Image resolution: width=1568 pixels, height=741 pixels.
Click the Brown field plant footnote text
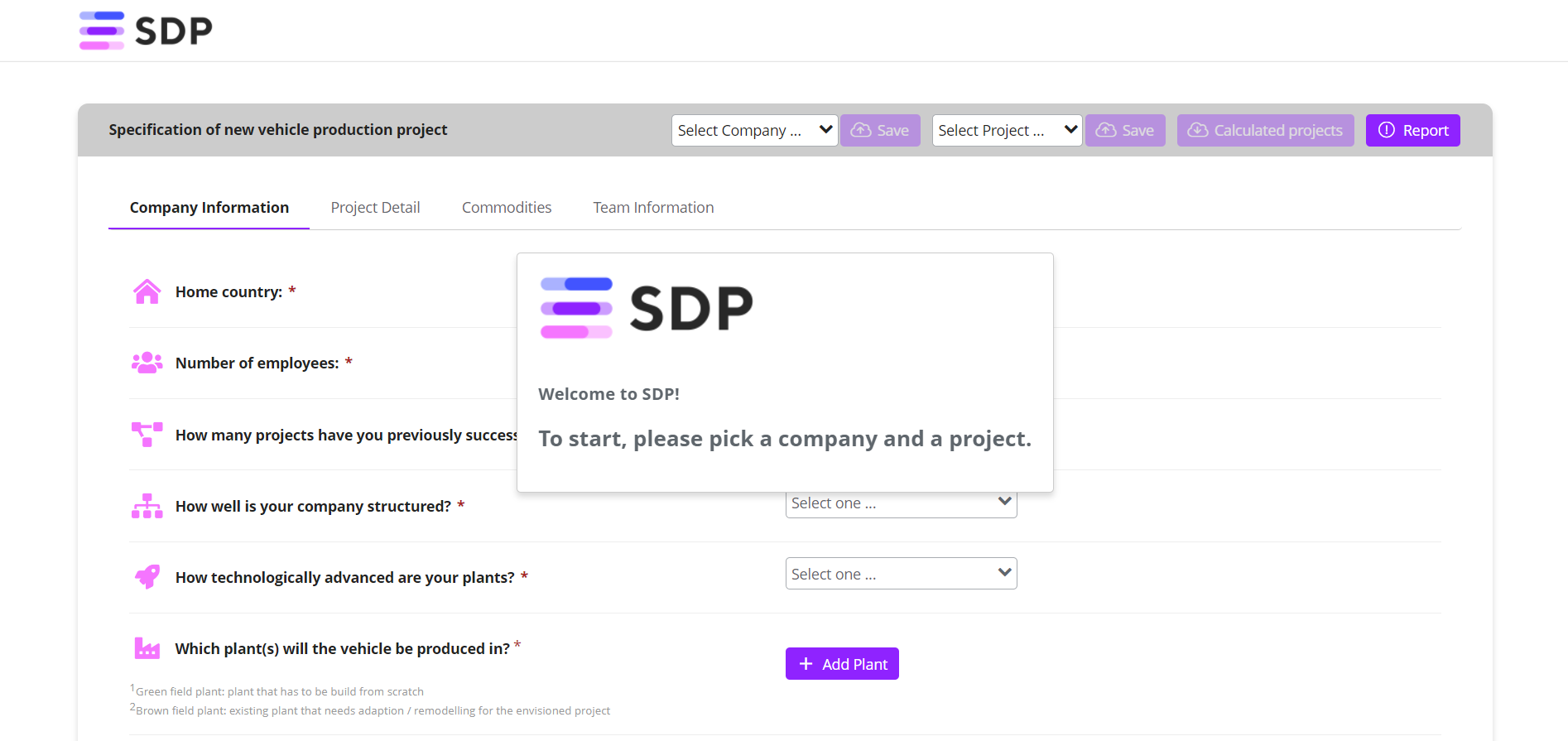373,710
